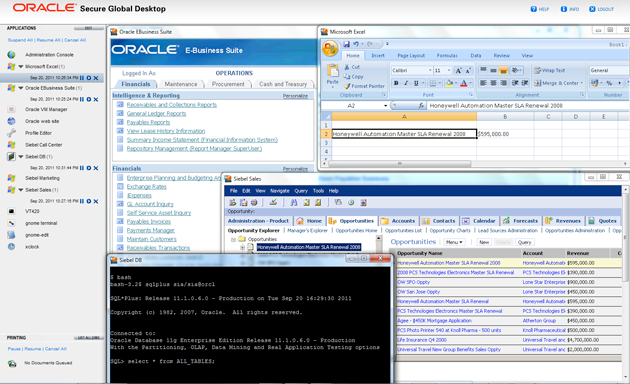Viewport: 630px width, 384px height.
Task: Open the Accounts tab in Siebel Sales
Action: pos(399,221)
